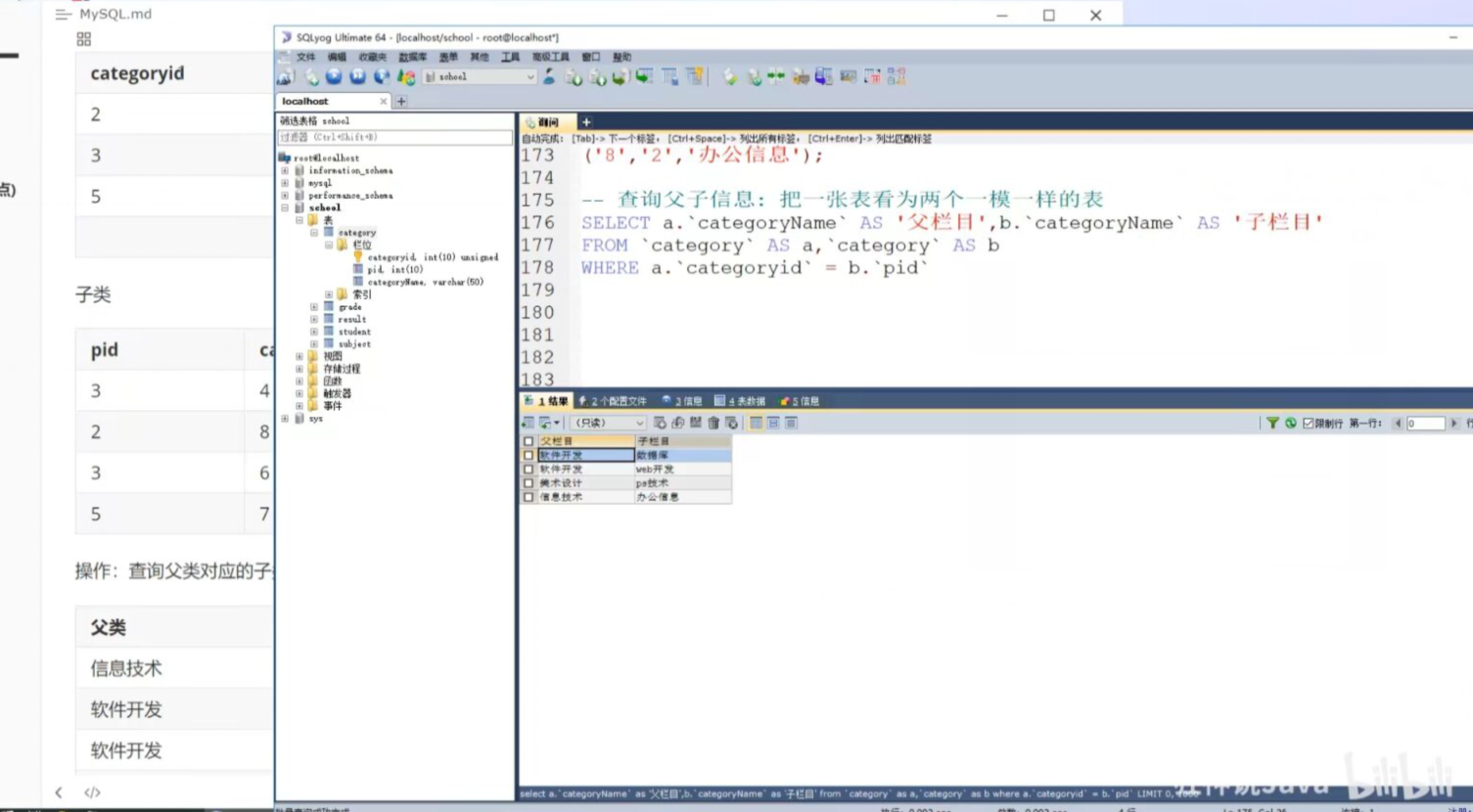Image resolution: width=1473 pixels, height=812 pixels.
Task: Expand the performance_schema database node
Action: 285,196
